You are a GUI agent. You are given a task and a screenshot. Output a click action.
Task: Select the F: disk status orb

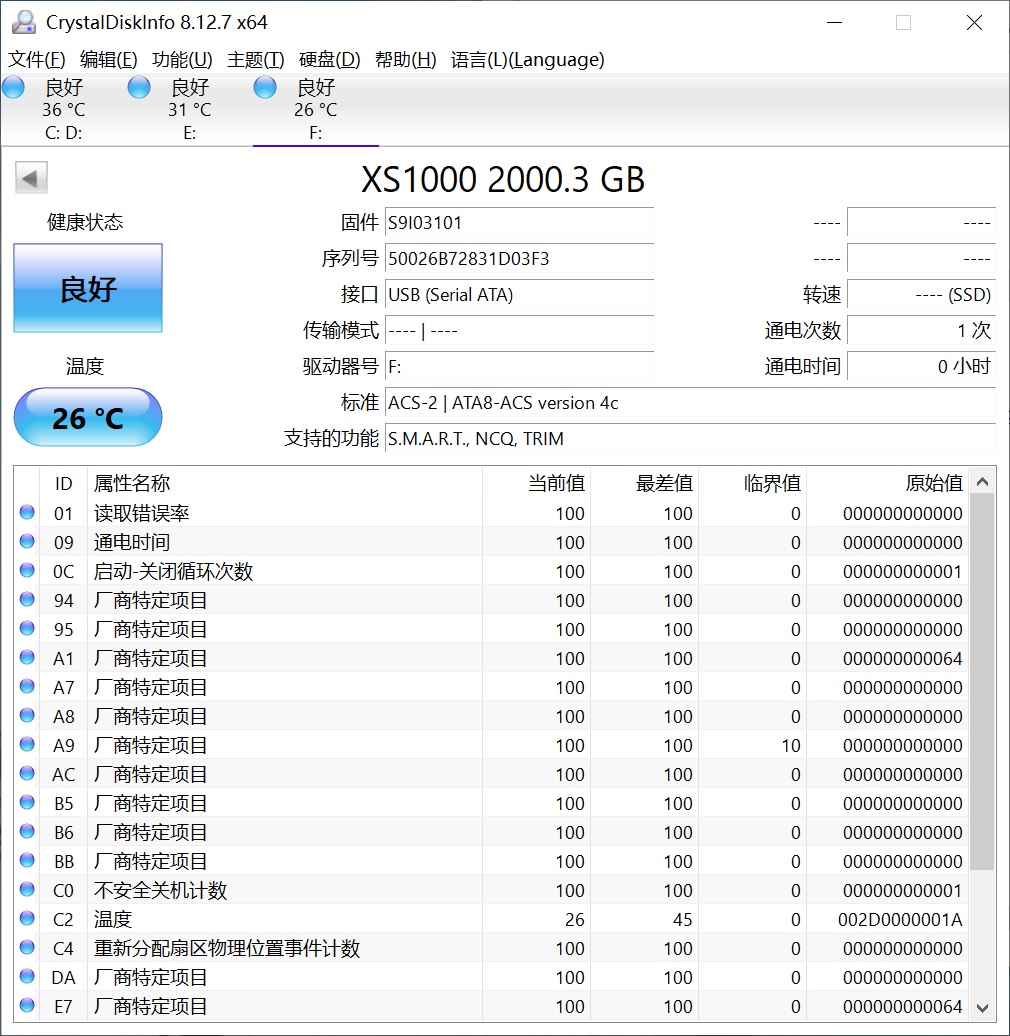(265, 87)
